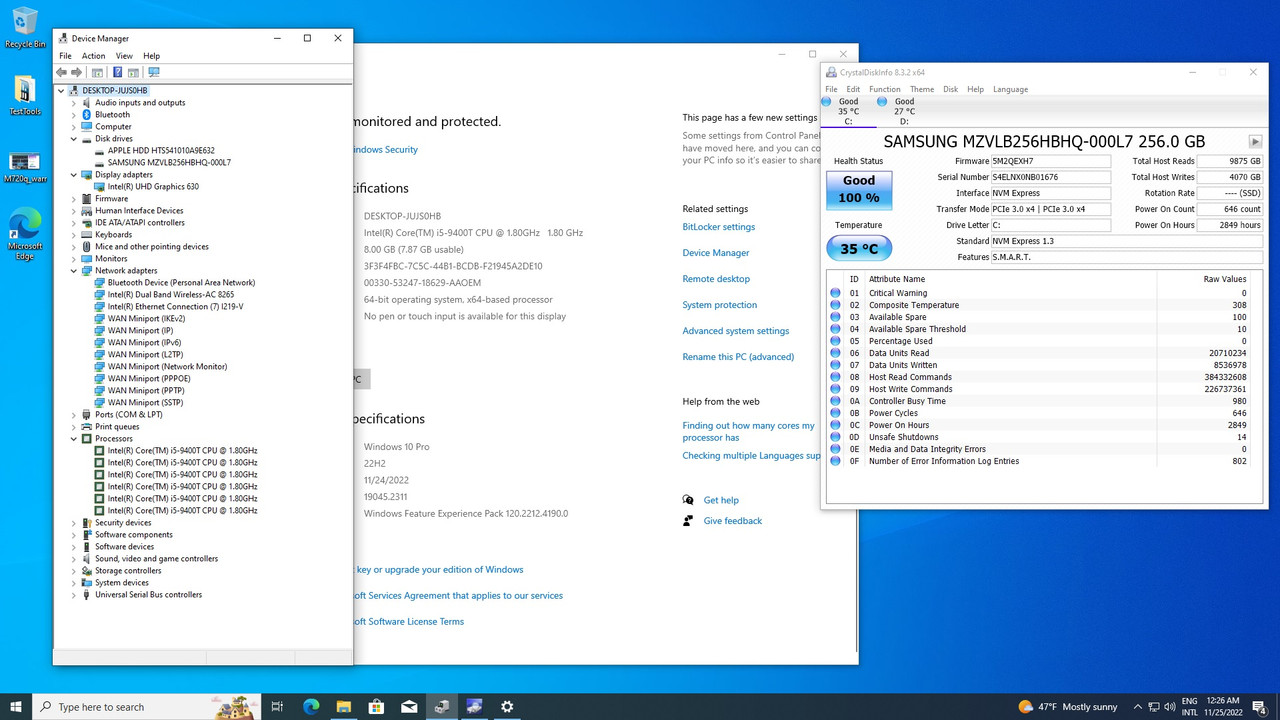Click the Windows Start button

click(16, 706)
